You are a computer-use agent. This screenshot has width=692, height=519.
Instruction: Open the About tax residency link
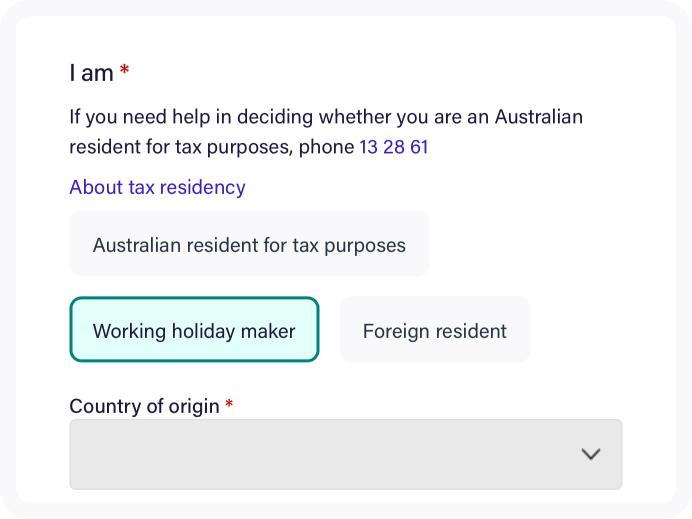pyautogui.click(x=157, y=187)
